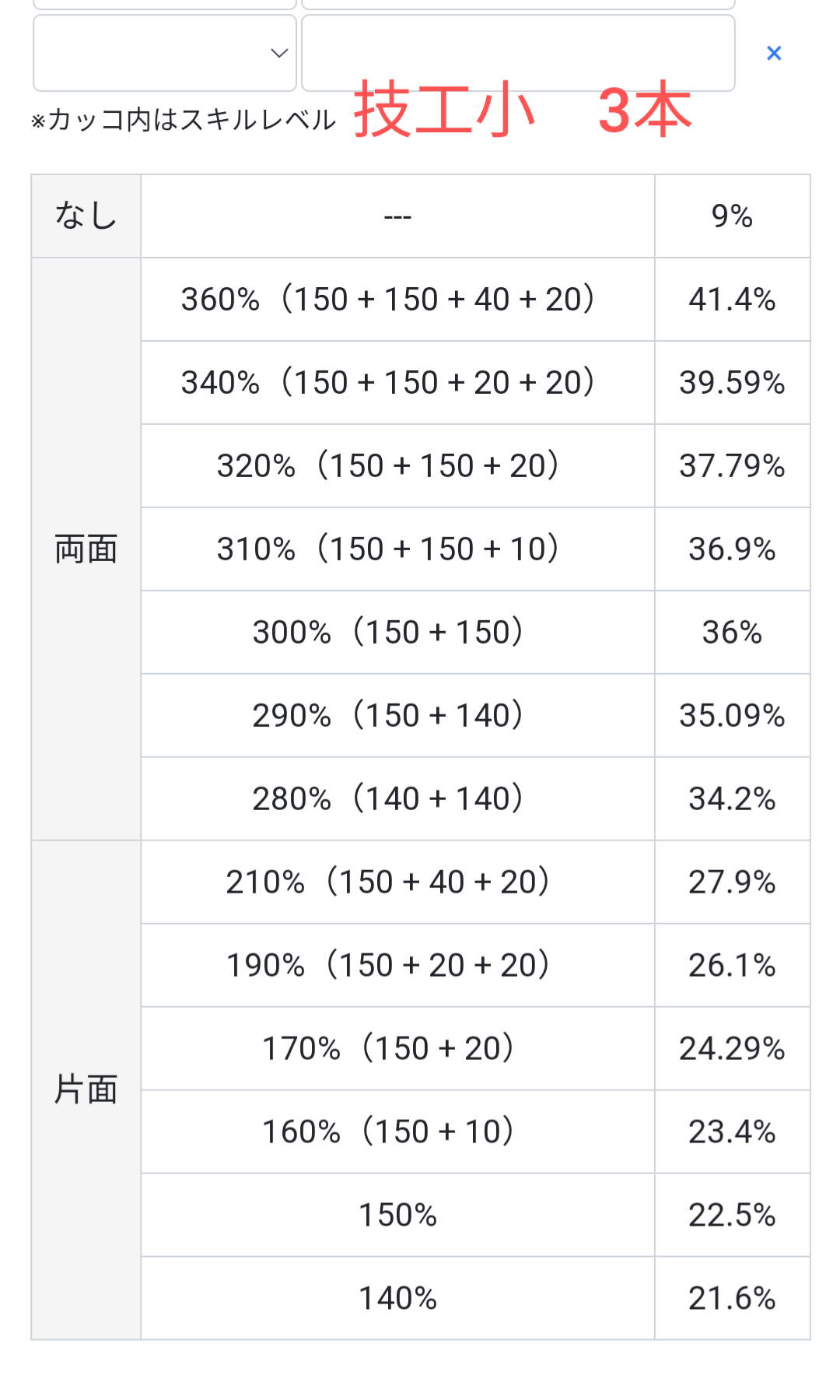The image size is (840, 1400).
Task: Select the 310% (150 + 150 + 10) cell
Action: pos(397,549)
